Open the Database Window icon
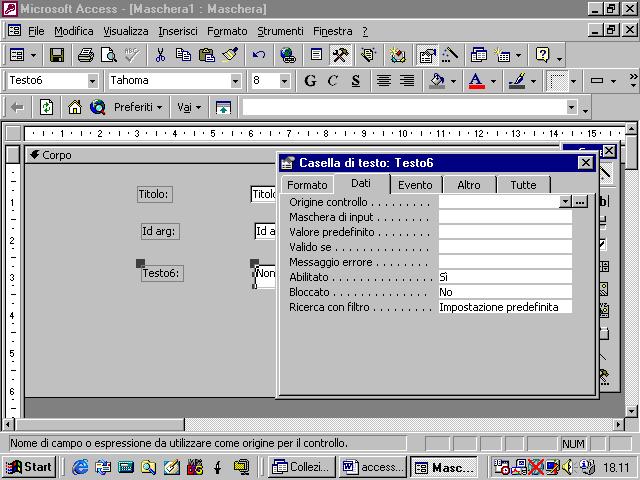Image resolution: width=640 pixels, height=480 pixels. tap(478, 55)
